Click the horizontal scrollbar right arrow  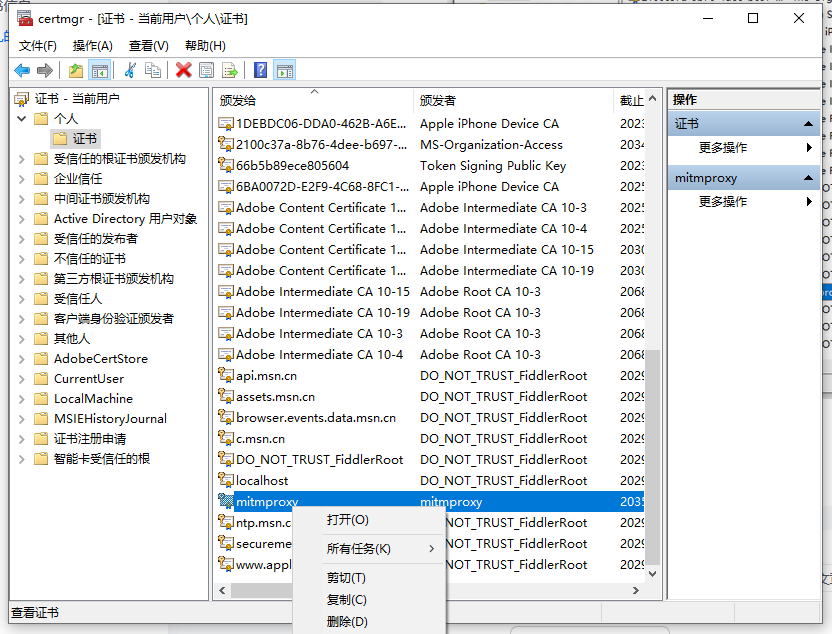point(636,590)
